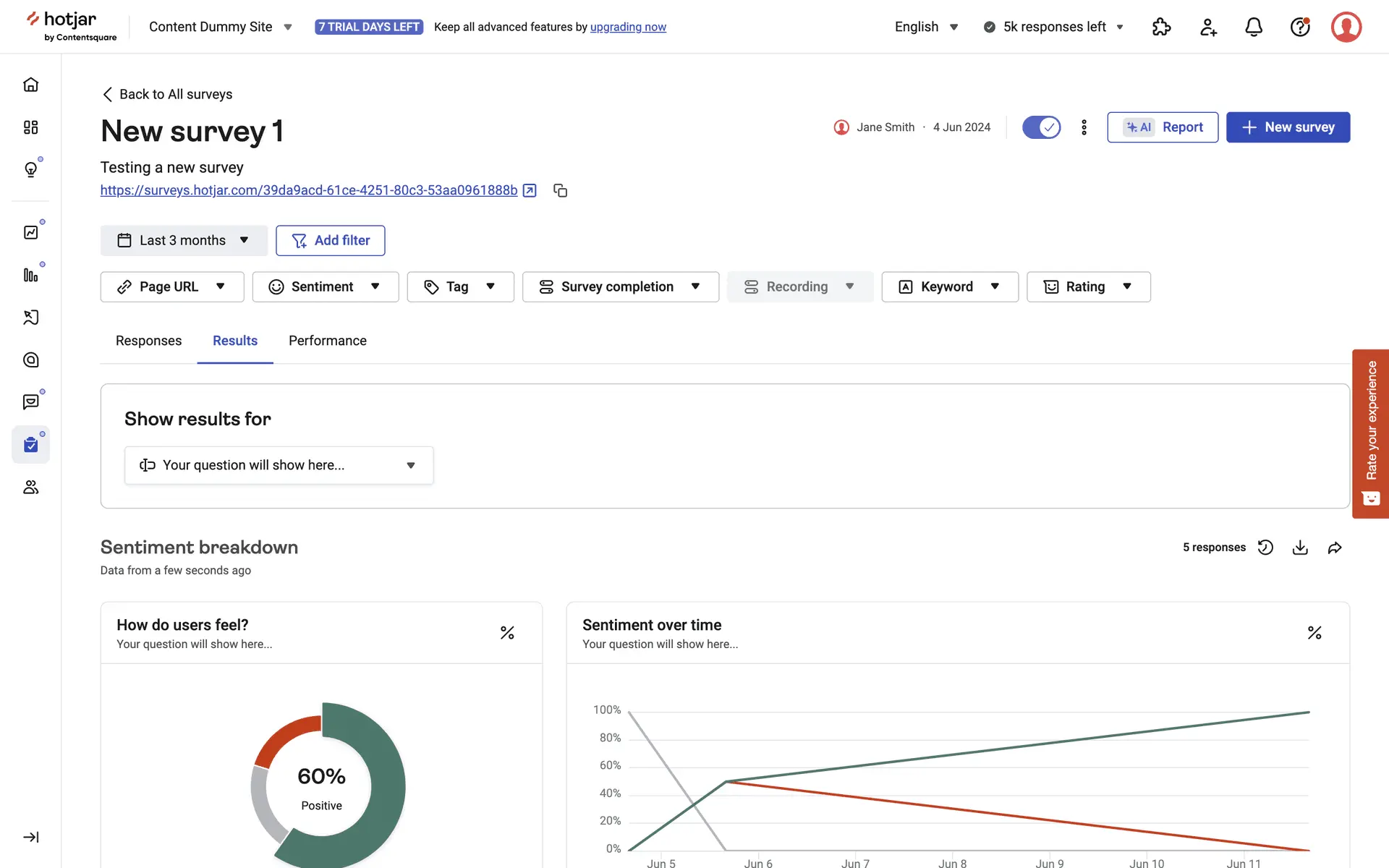Open the three-dot survey options menu
This screenshot has height=868, width=1389.
click(1084, 127)
